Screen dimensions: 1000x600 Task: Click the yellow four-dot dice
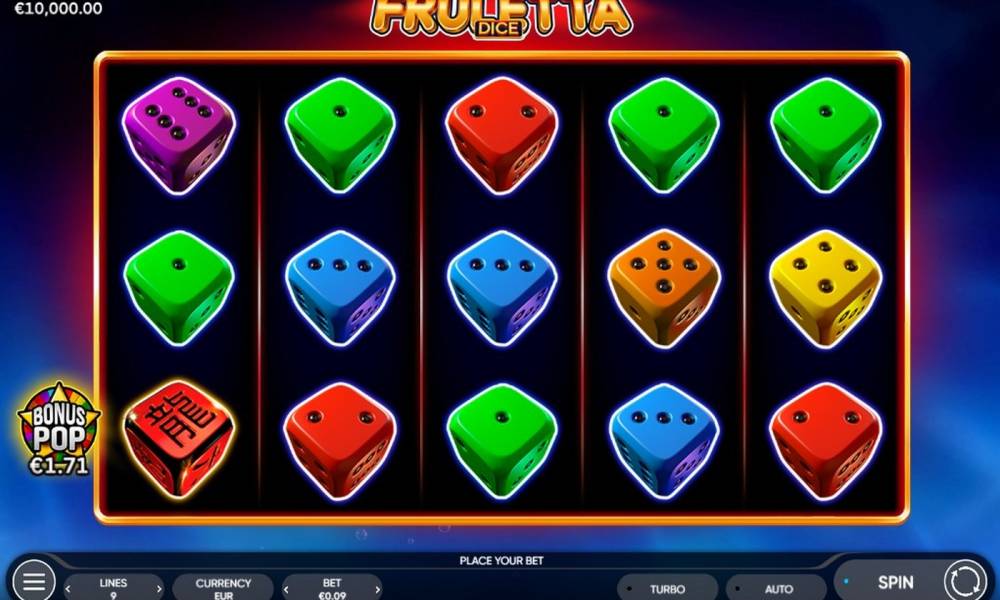pyautogui.click(x=826, y=288)
